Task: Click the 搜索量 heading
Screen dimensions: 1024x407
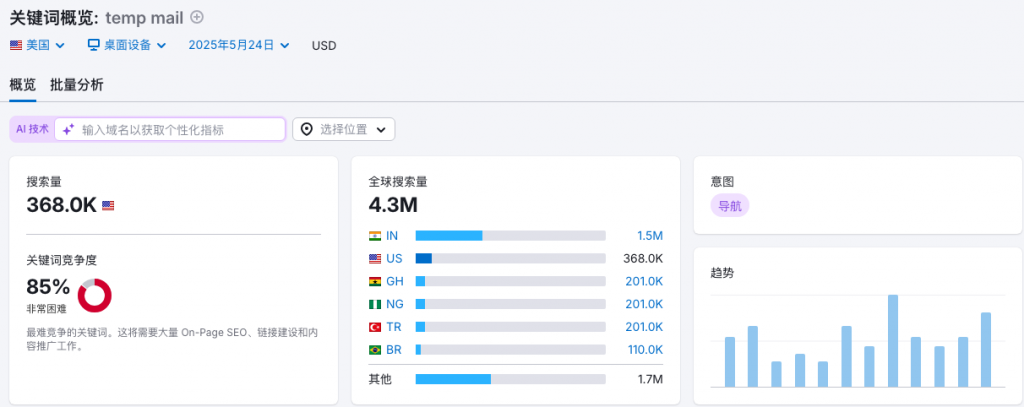Action: click(44, 182)
